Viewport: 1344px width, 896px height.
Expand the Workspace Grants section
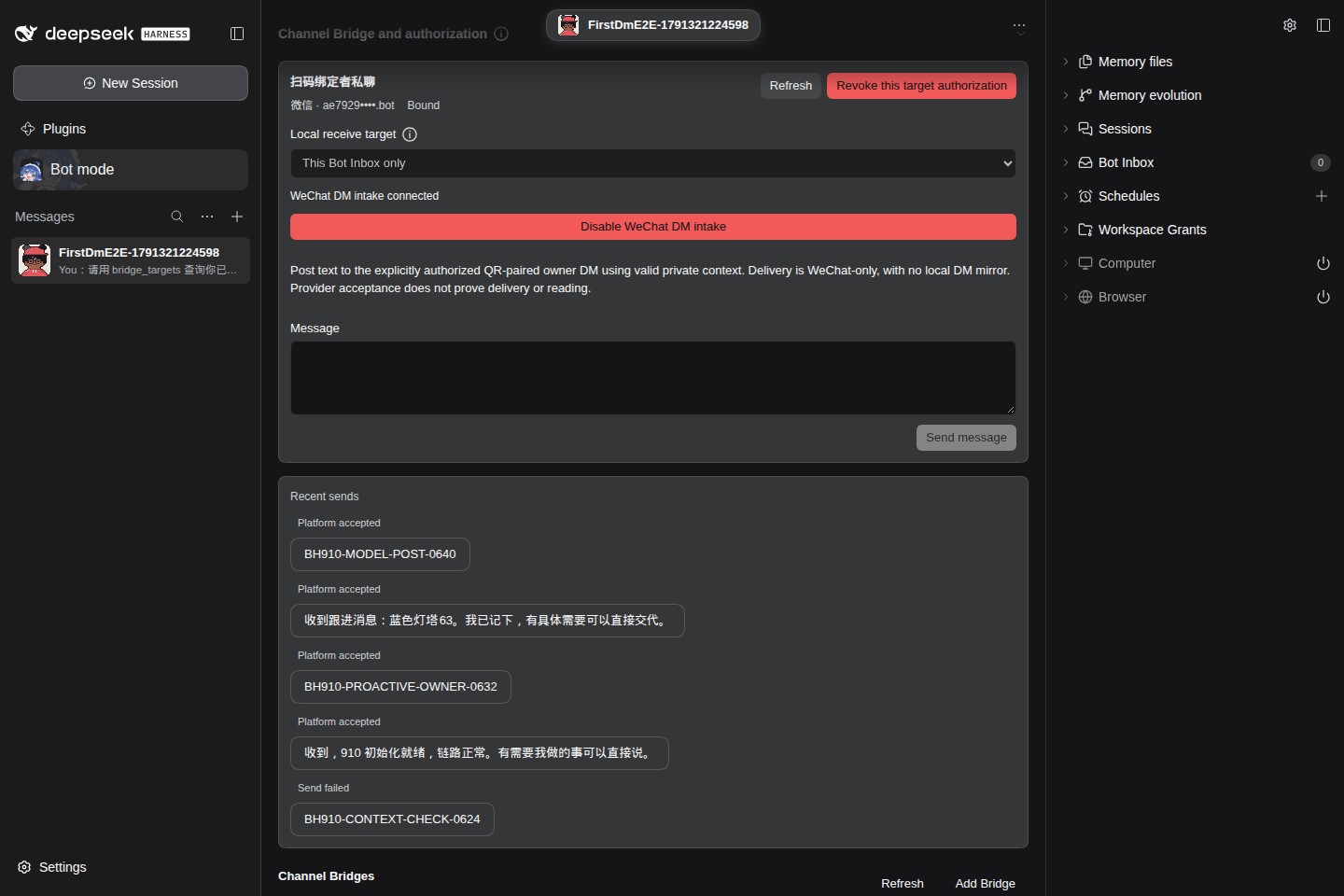coord(1152,230)
